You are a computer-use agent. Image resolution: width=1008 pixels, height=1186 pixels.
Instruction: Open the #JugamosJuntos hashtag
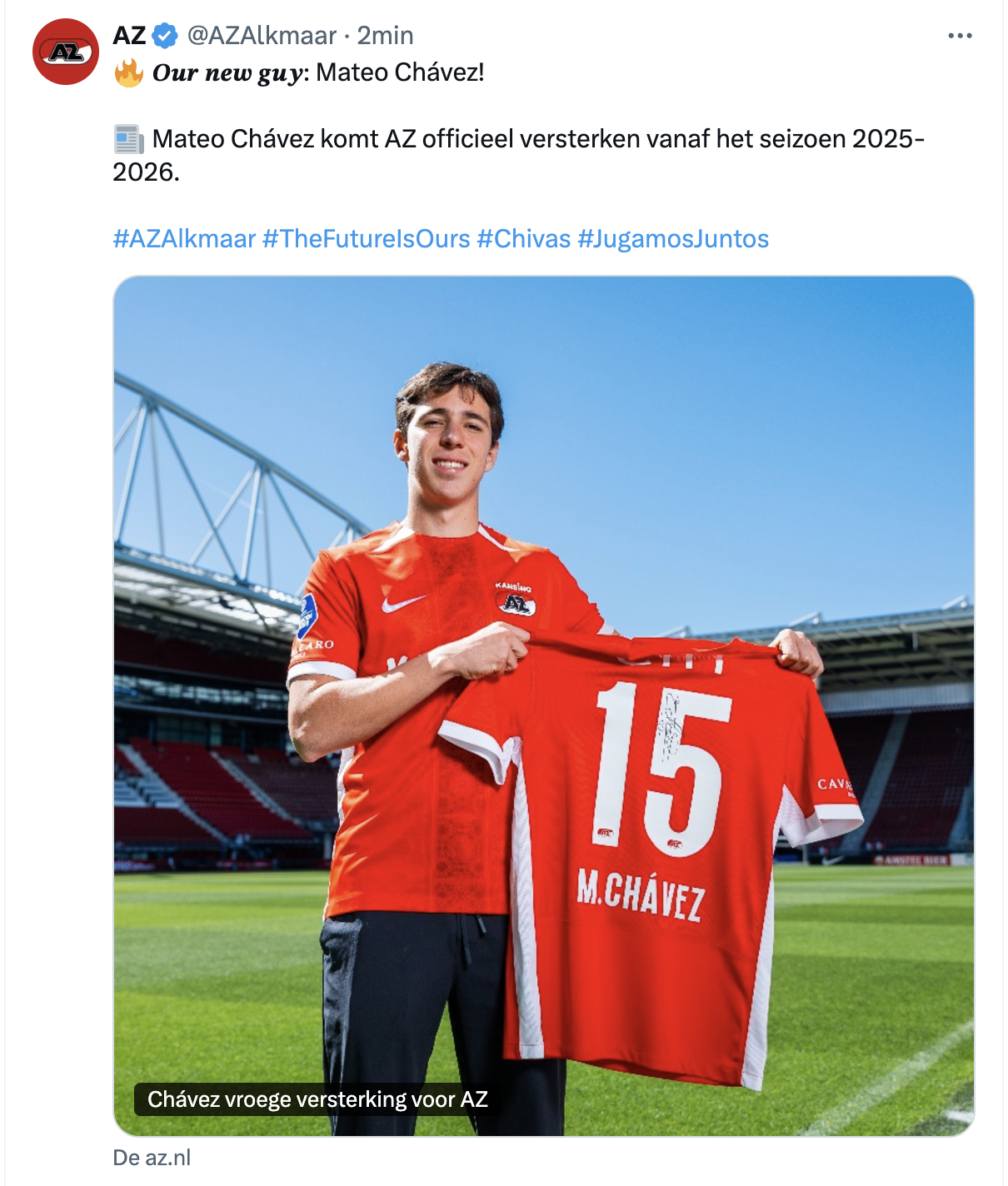673,239
